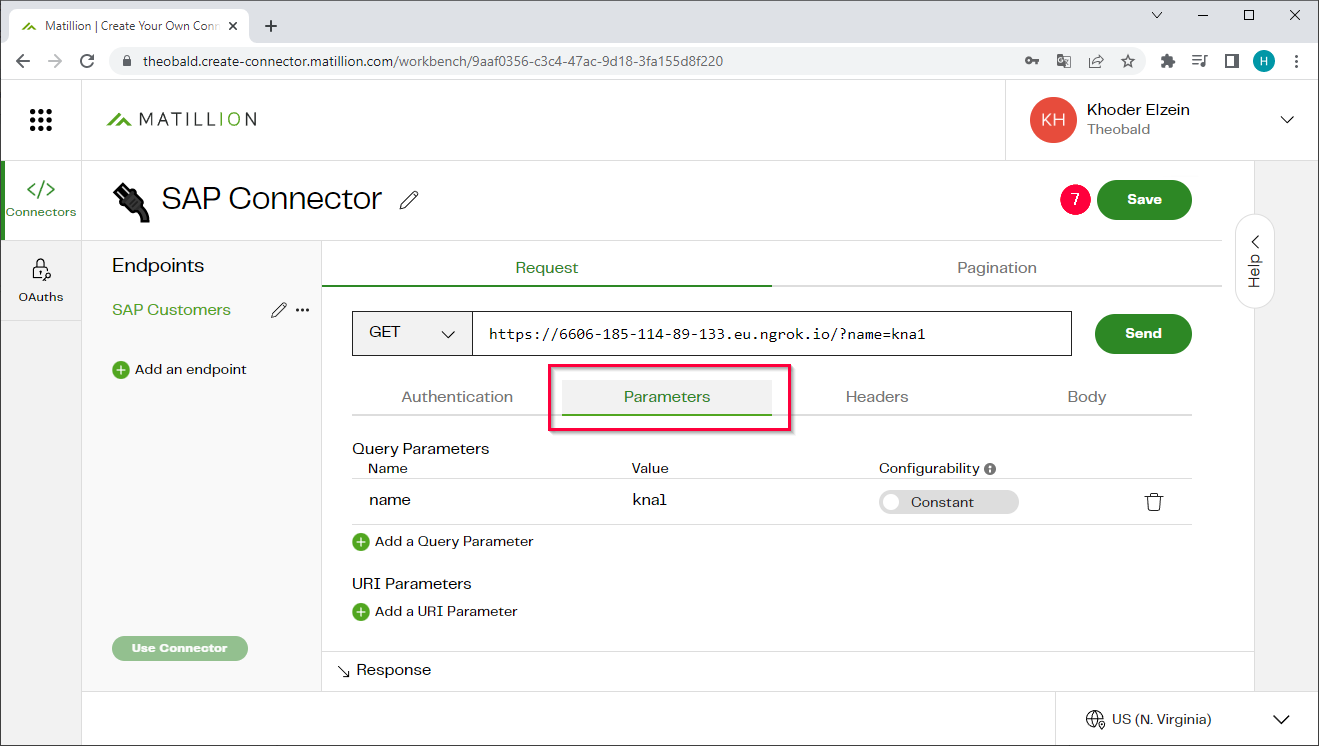Click the name parameter name cell
The height and width of the screenshot is (746, 1319).
click(x=390, y=501)
